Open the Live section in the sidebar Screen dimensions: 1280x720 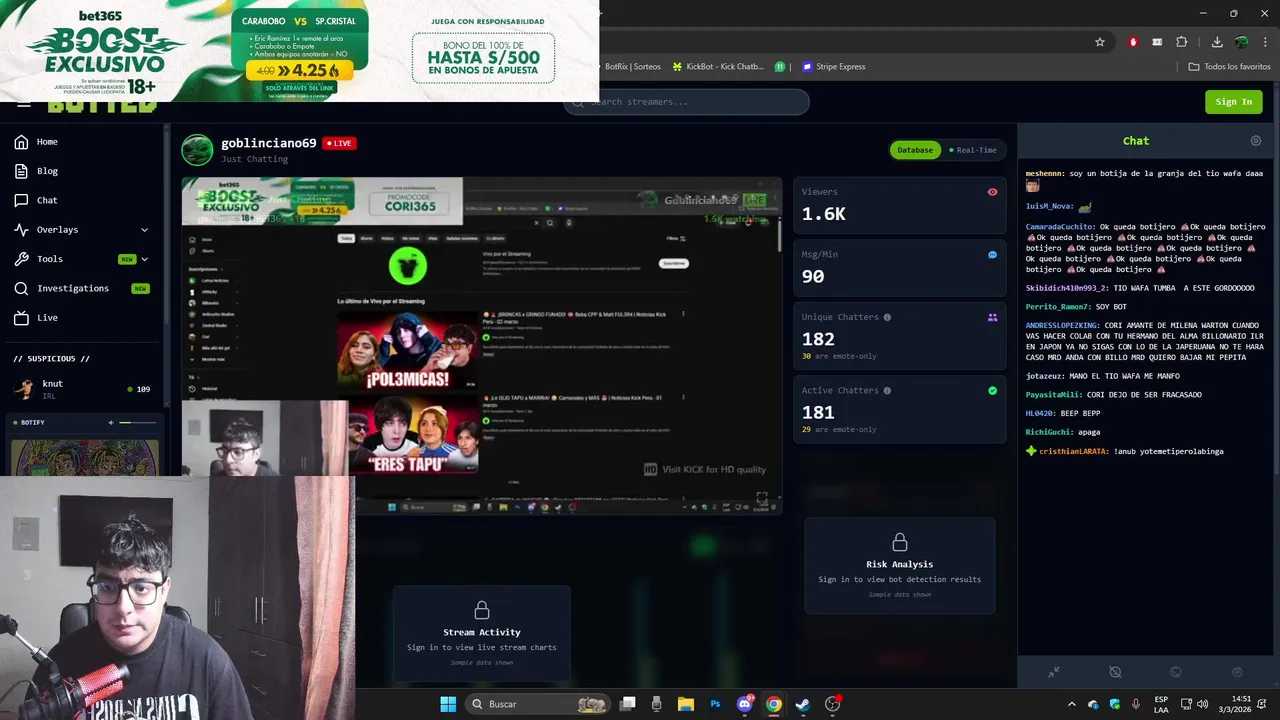[x=82, y=317]
